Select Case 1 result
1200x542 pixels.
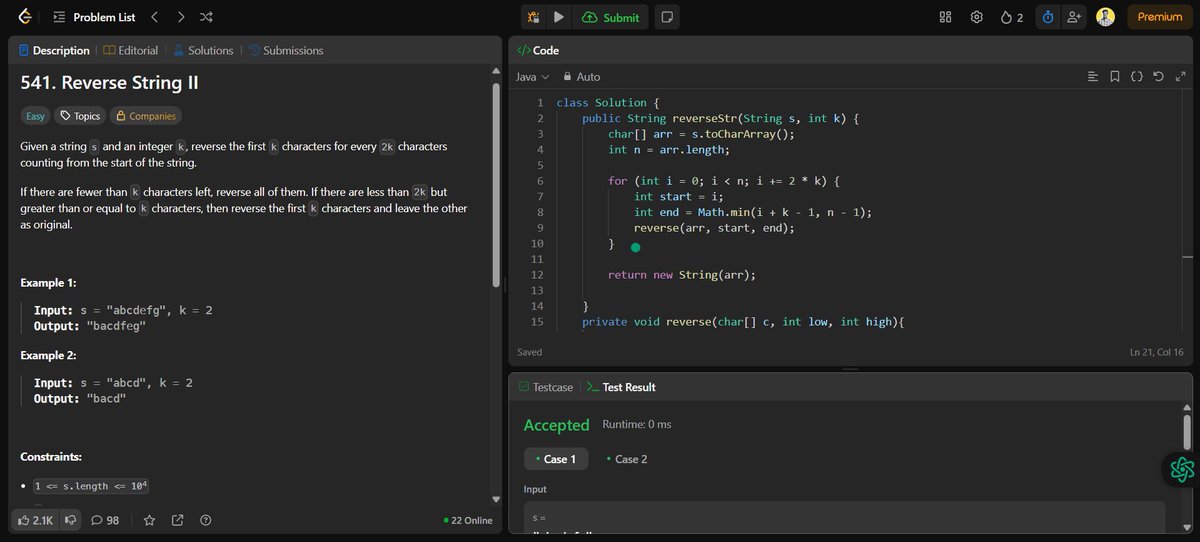(x=556, y=459)
